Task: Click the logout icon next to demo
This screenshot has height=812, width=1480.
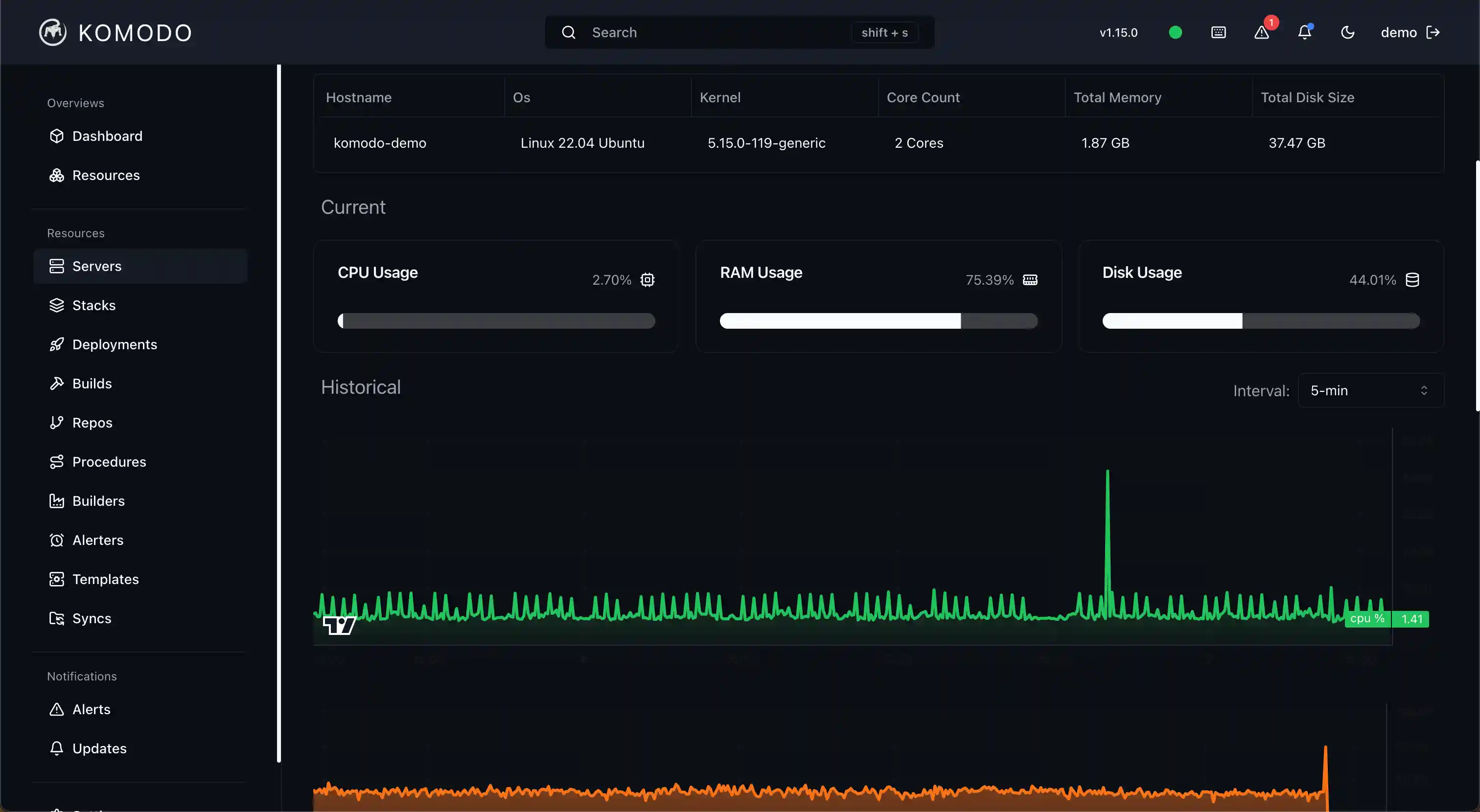Action: tap(1433, 32)
